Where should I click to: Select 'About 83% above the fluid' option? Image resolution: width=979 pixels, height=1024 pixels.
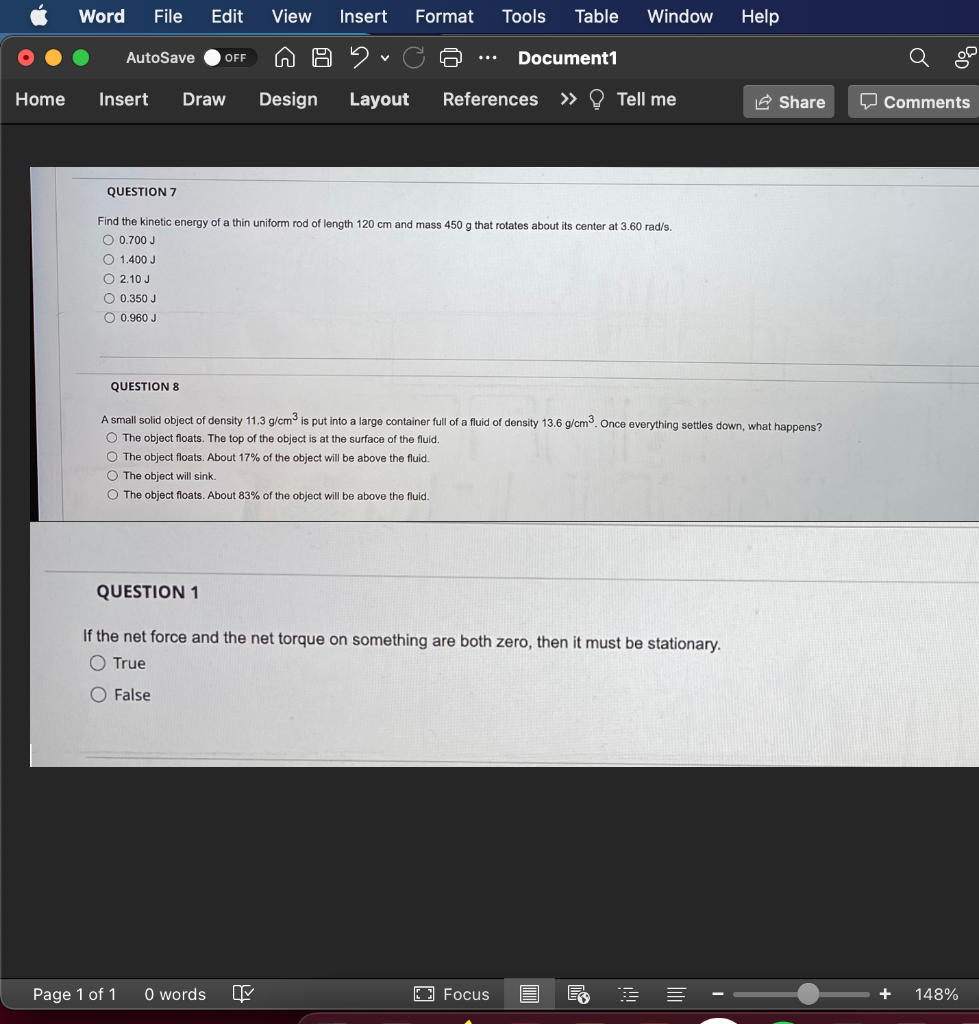[x=113, y=494]
